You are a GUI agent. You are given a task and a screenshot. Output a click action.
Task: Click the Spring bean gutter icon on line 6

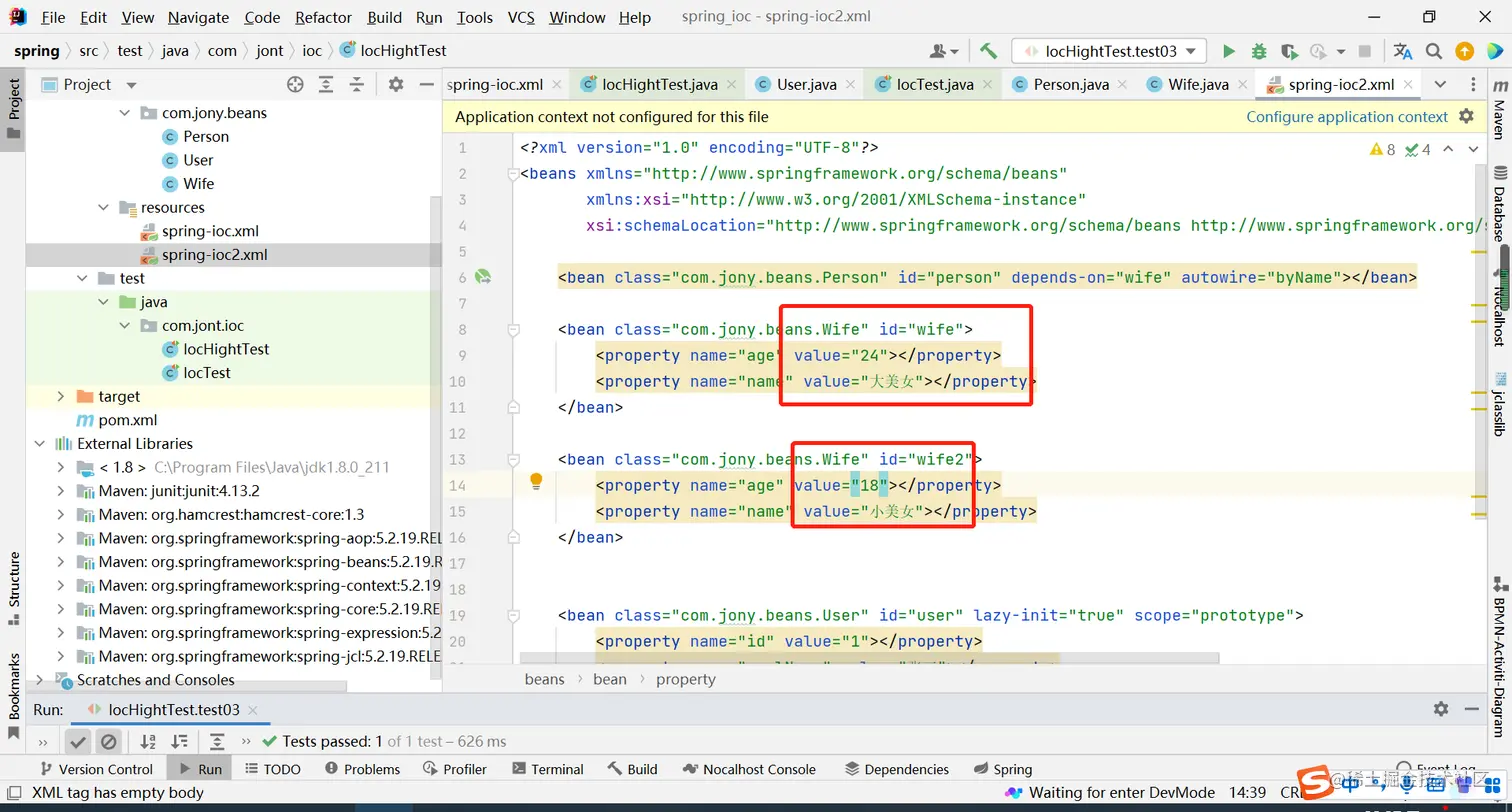pos(483,277)
